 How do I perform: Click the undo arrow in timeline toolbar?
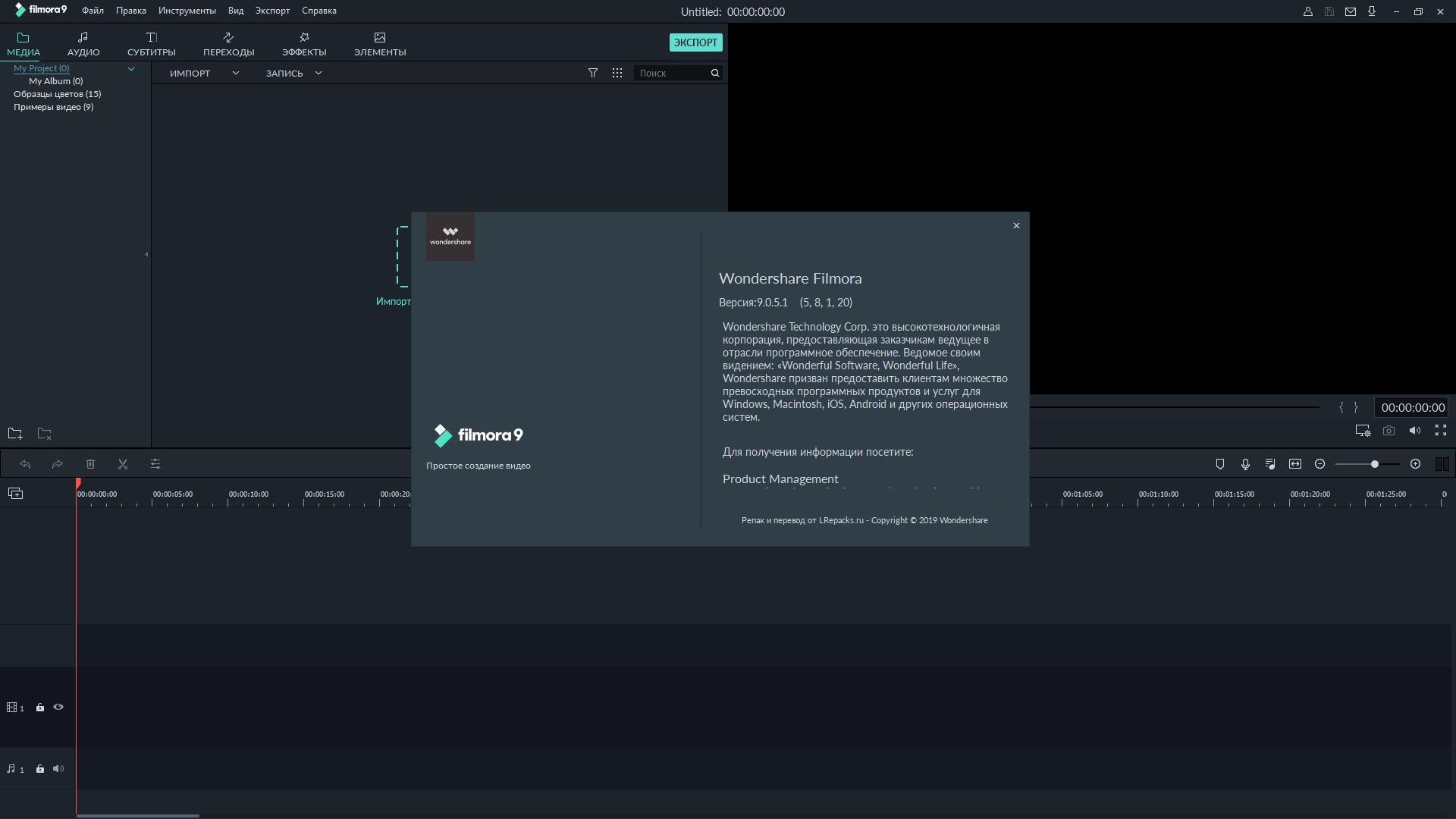pos(25,464)
